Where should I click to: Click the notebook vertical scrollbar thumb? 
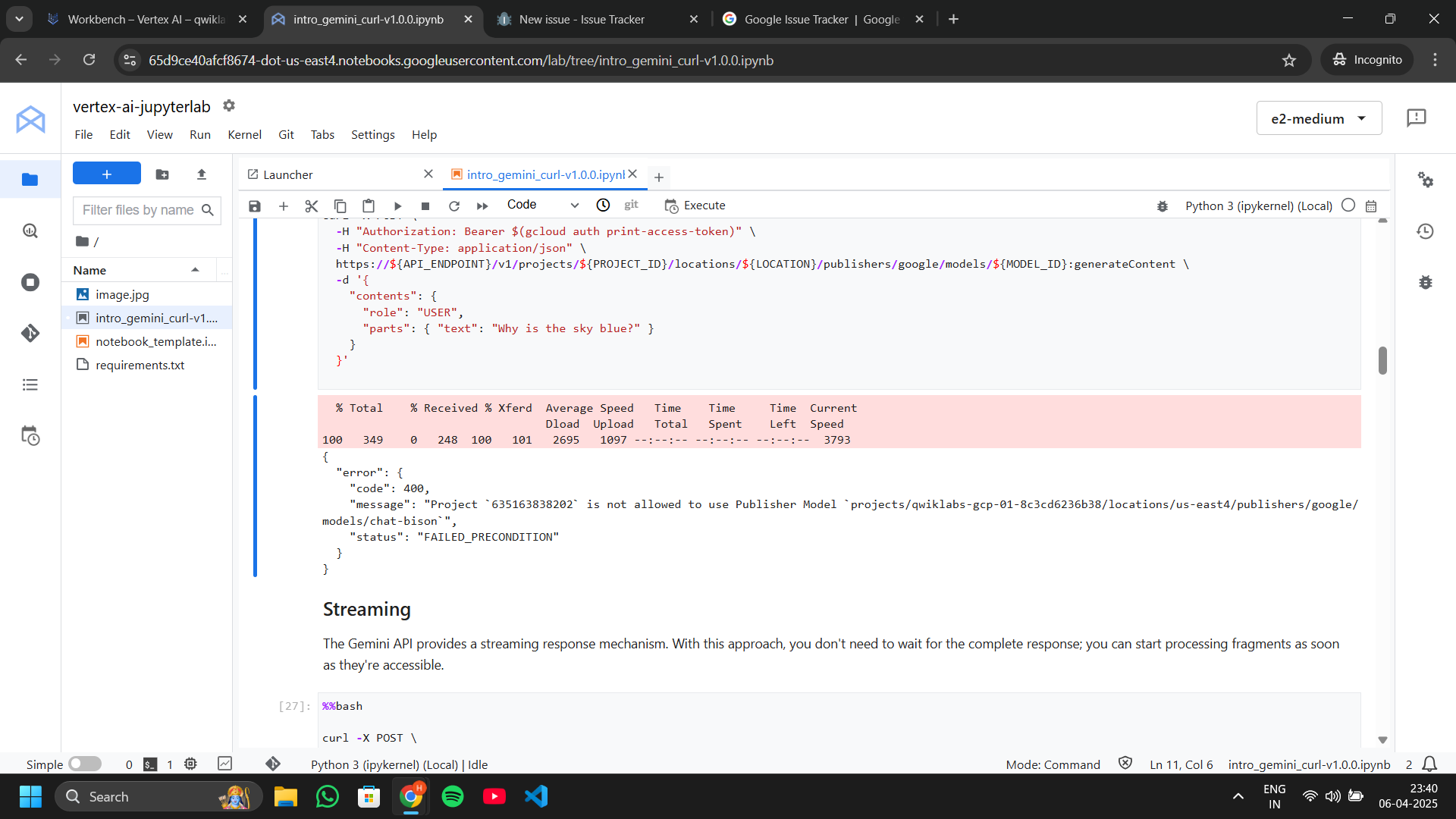click(1382, 360)
